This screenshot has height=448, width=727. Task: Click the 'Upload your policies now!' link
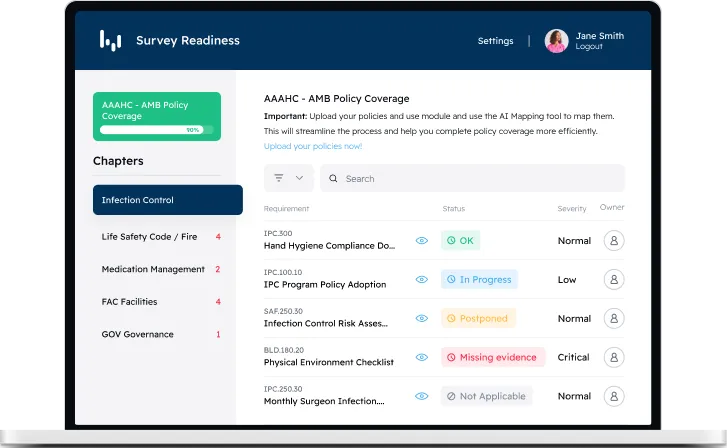[313, 146]
